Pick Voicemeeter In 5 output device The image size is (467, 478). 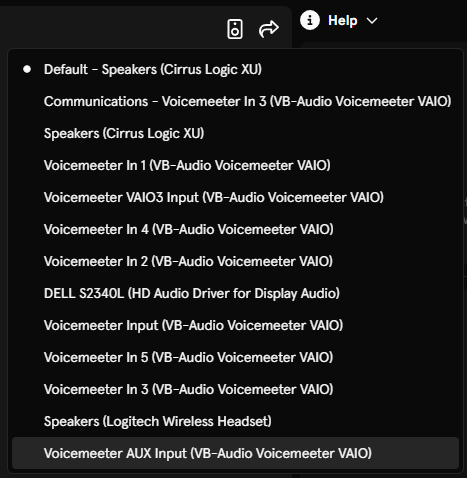(x=235, y=357)
